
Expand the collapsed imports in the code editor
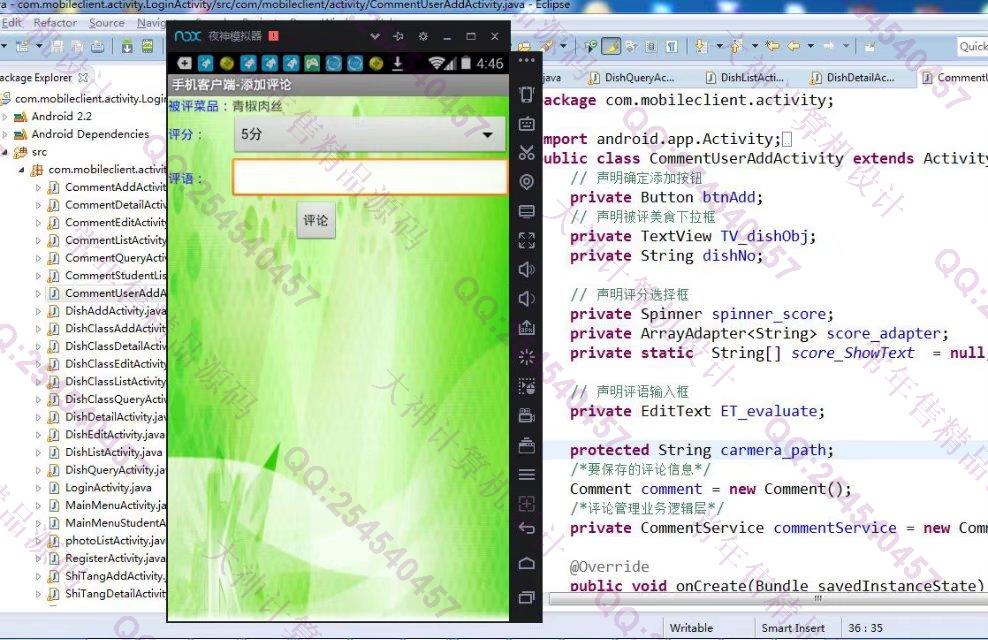coord(786,139)
